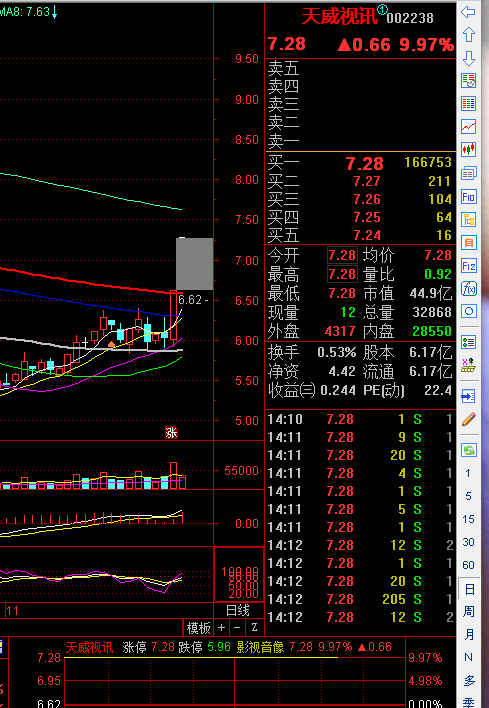
Task: Select the 15-minute period tab
Action: pos(468,519)
